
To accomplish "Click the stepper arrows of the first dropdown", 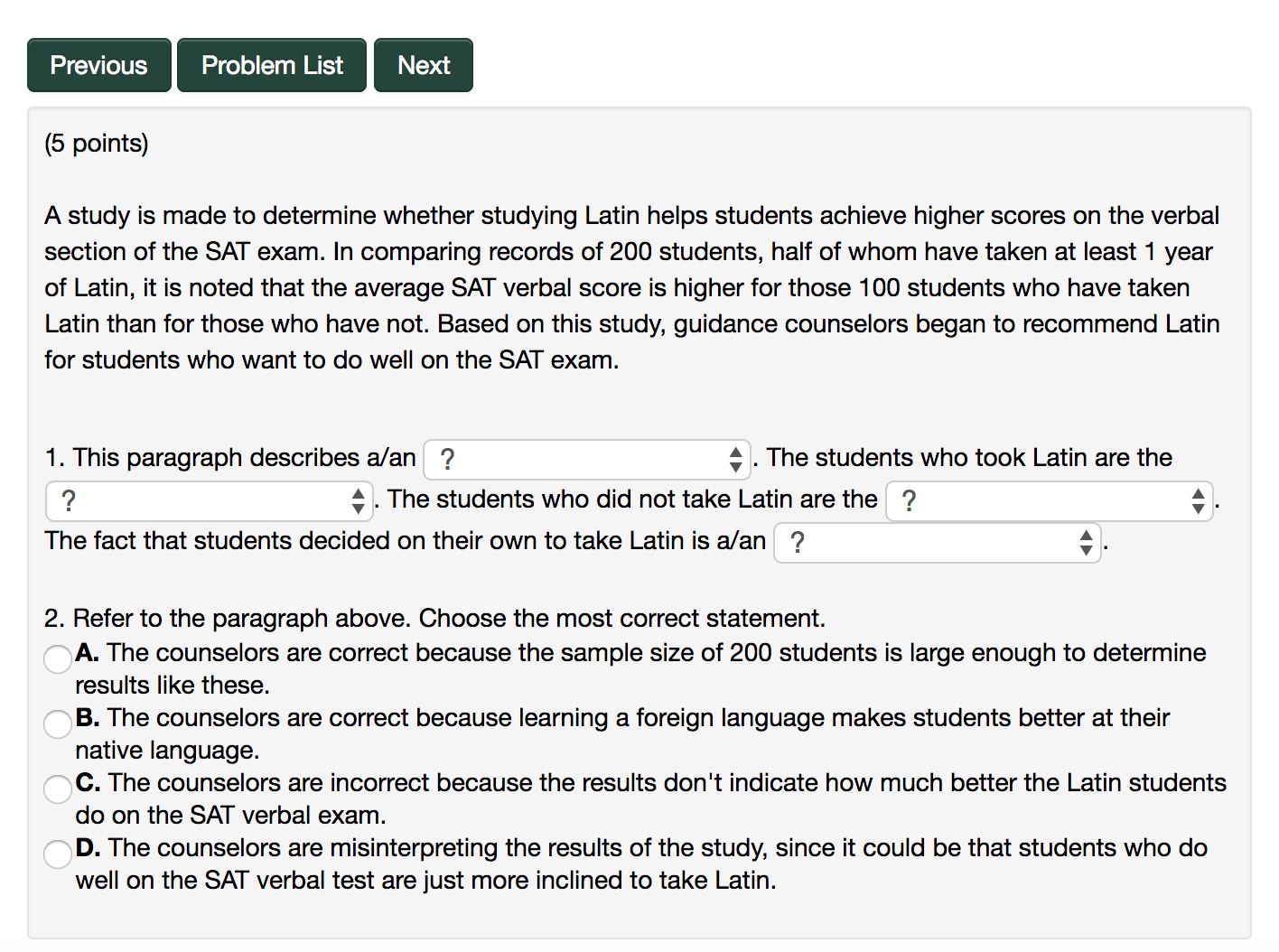I will (735, 460).
